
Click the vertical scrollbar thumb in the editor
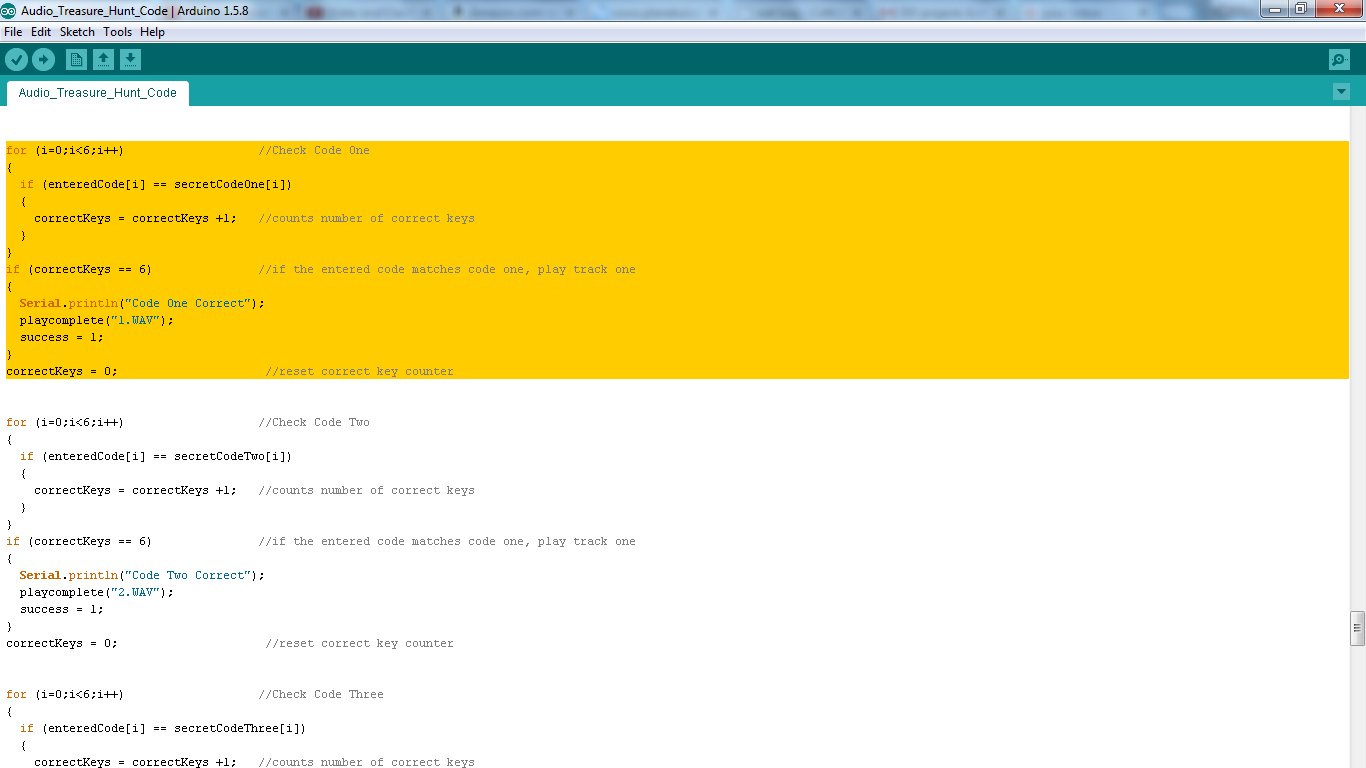(1358, 627)
